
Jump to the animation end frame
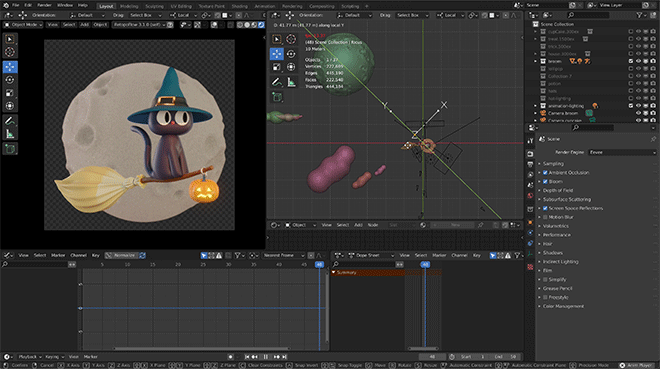(x=285, y=357)
